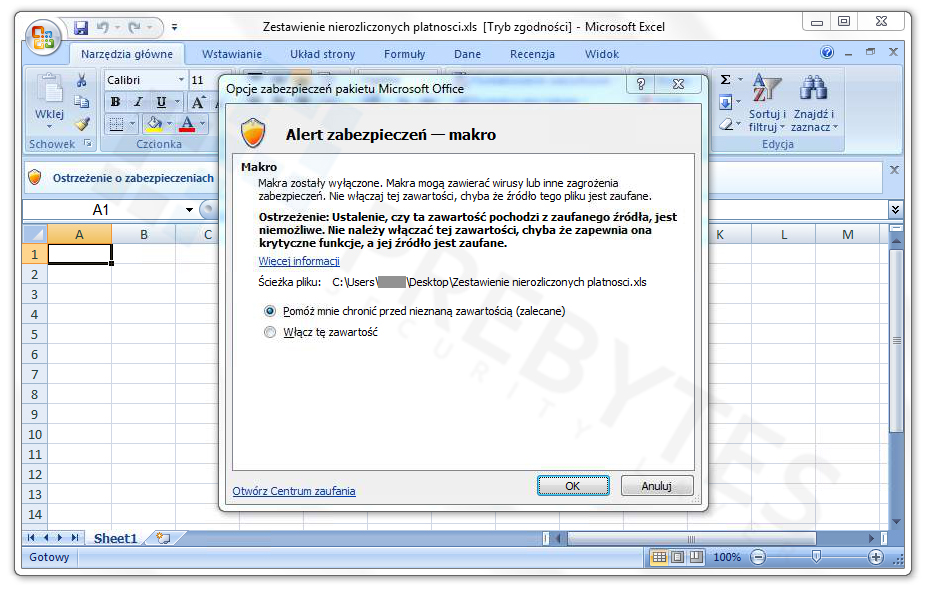Screen dimensions: 928x589
Task: Select 'Pomóż mnie chronić' recommended option
Action: [270, 311]
